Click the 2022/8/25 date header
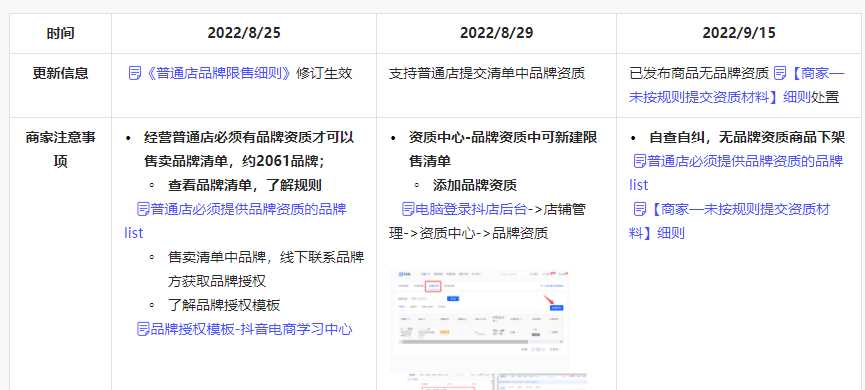 (x=244, y=33)
